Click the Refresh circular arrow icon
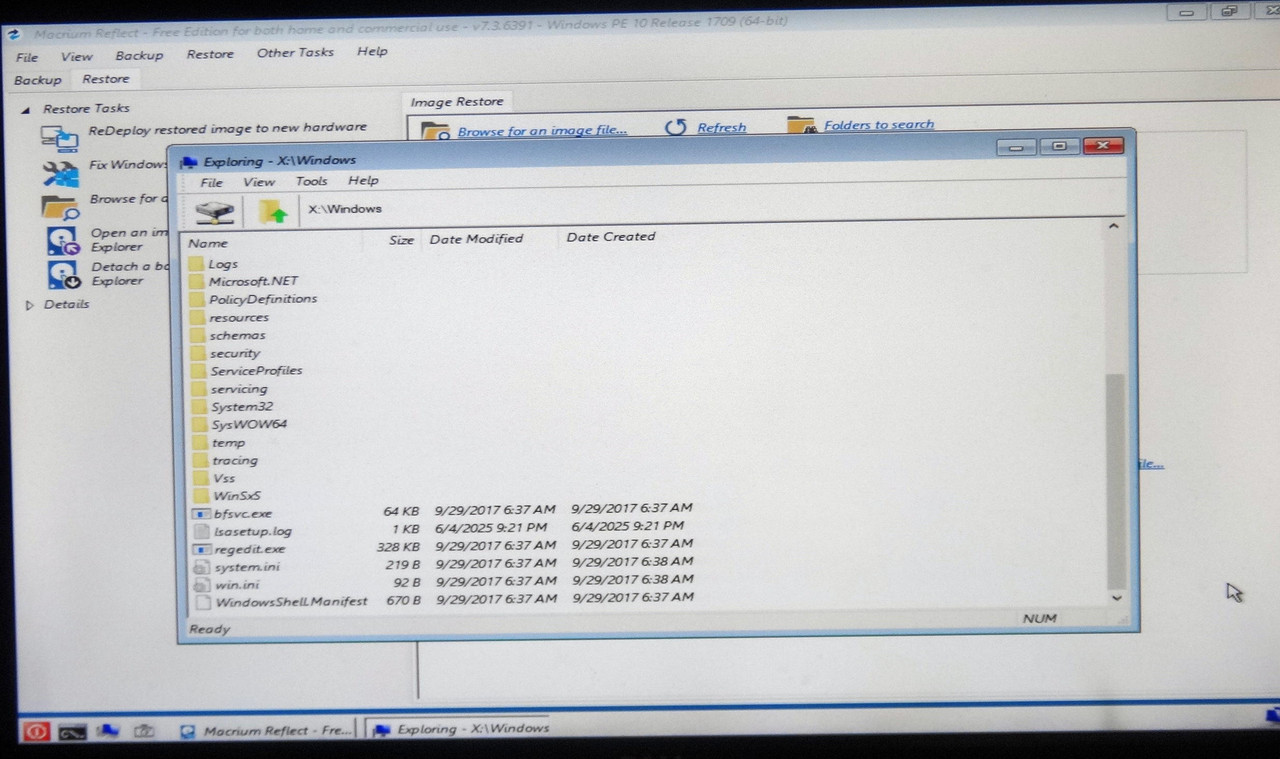 pyautogui.click(x=676, y=128)
